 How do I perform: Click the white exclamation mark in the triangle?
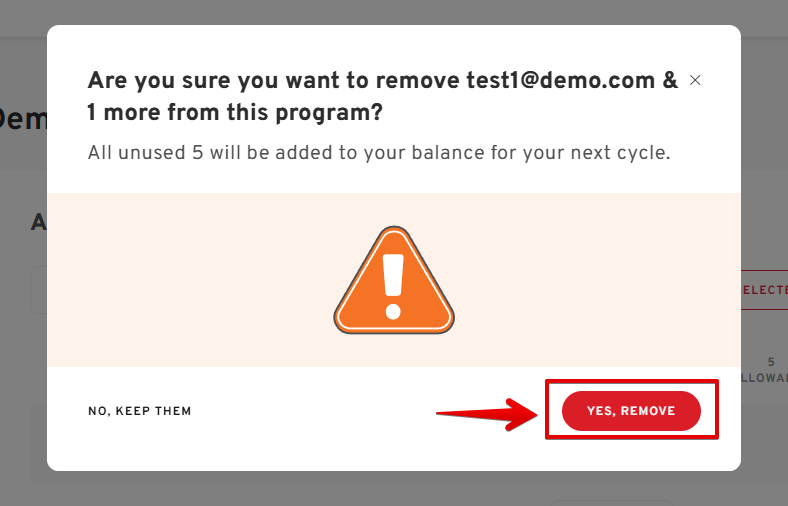tap(393, 286)
